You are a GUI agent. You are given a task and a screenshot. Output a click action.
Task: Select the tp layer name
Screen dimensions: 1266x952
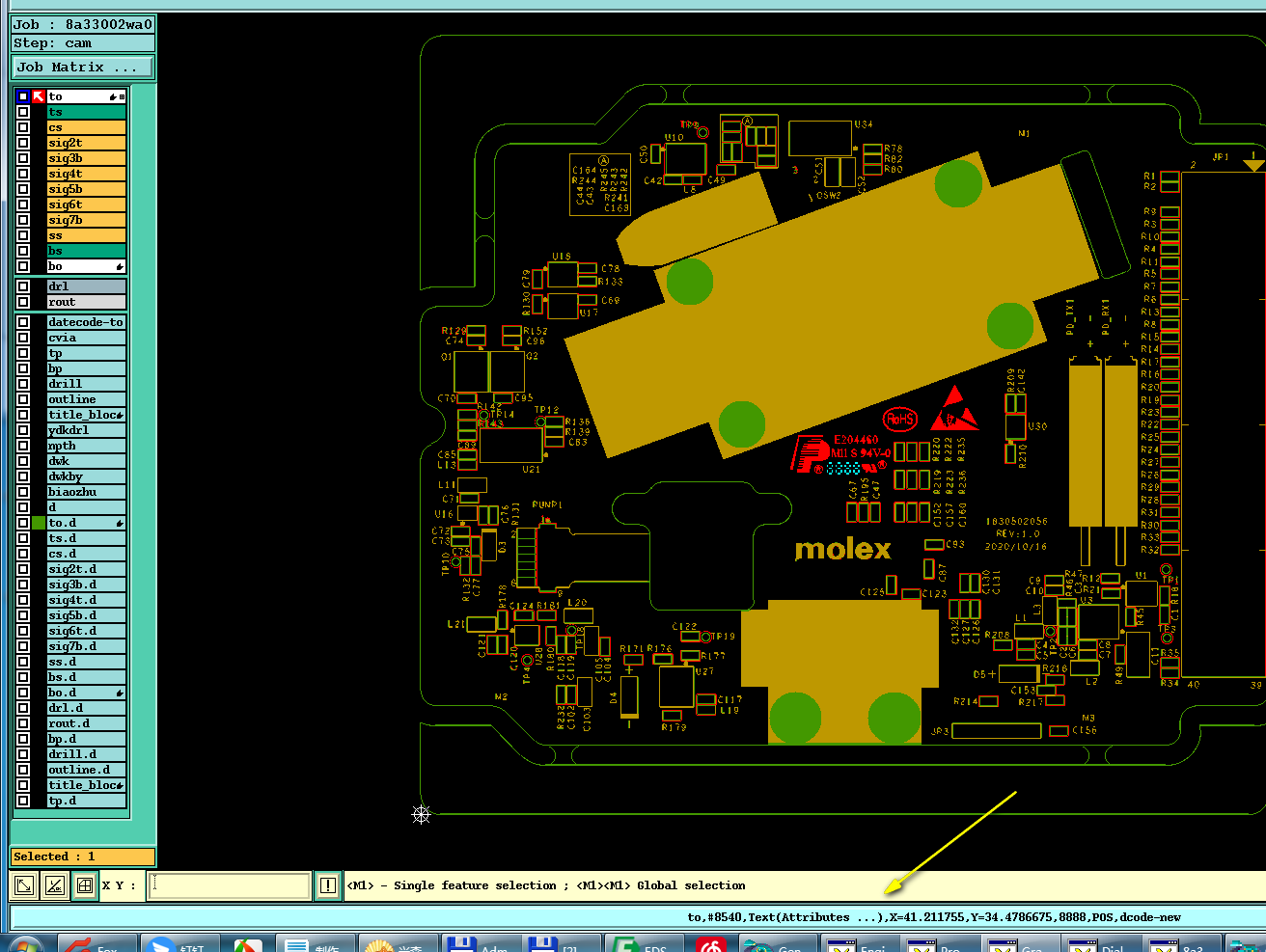pyautogui.click(x=87, y=353)
